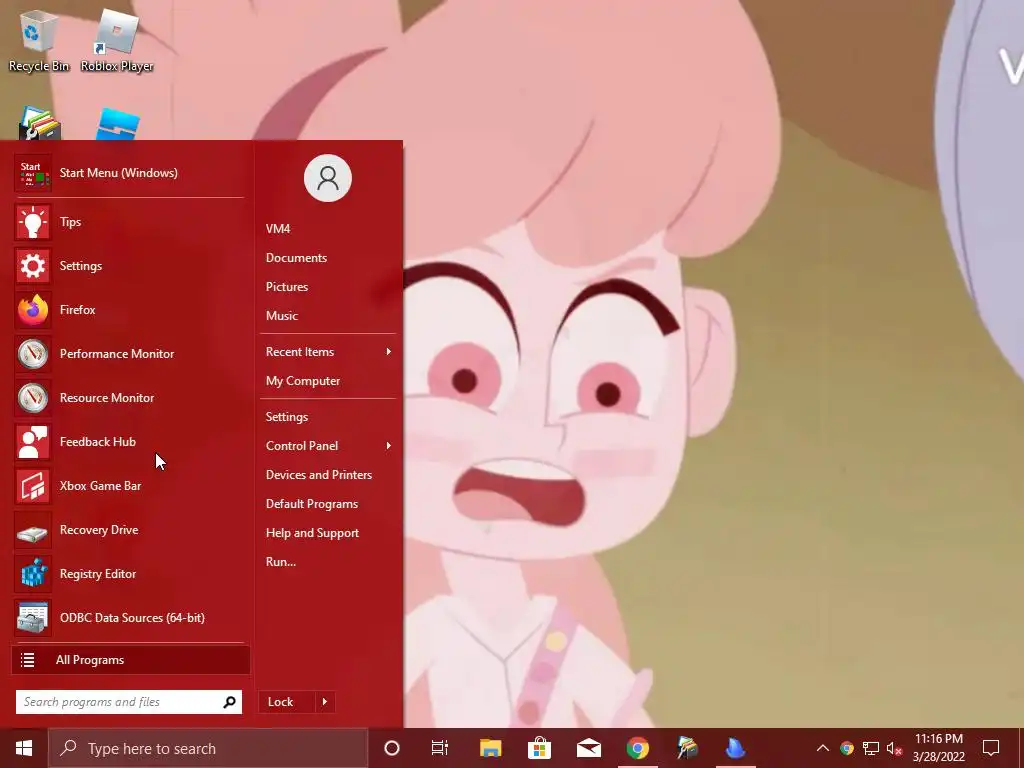
Task: Click the blue flame app on taskbar
Action: [x=736, y=748]
